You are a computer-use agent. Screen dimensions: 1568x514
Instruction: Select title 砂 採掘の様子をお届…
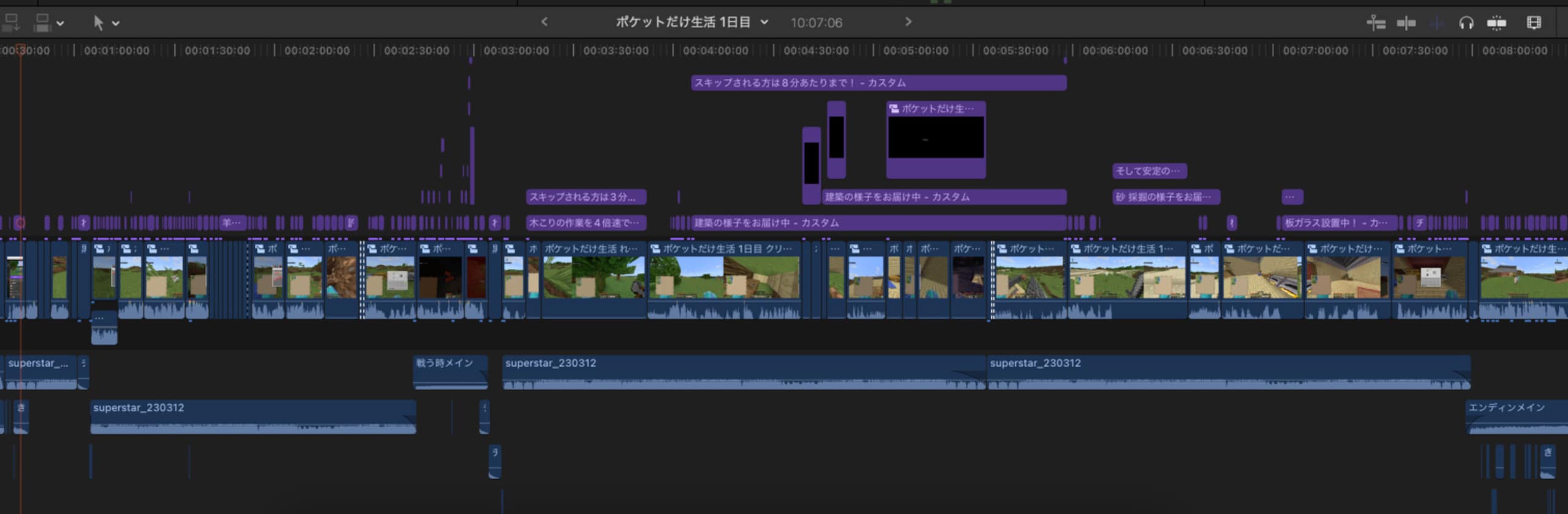[1166, 197]
